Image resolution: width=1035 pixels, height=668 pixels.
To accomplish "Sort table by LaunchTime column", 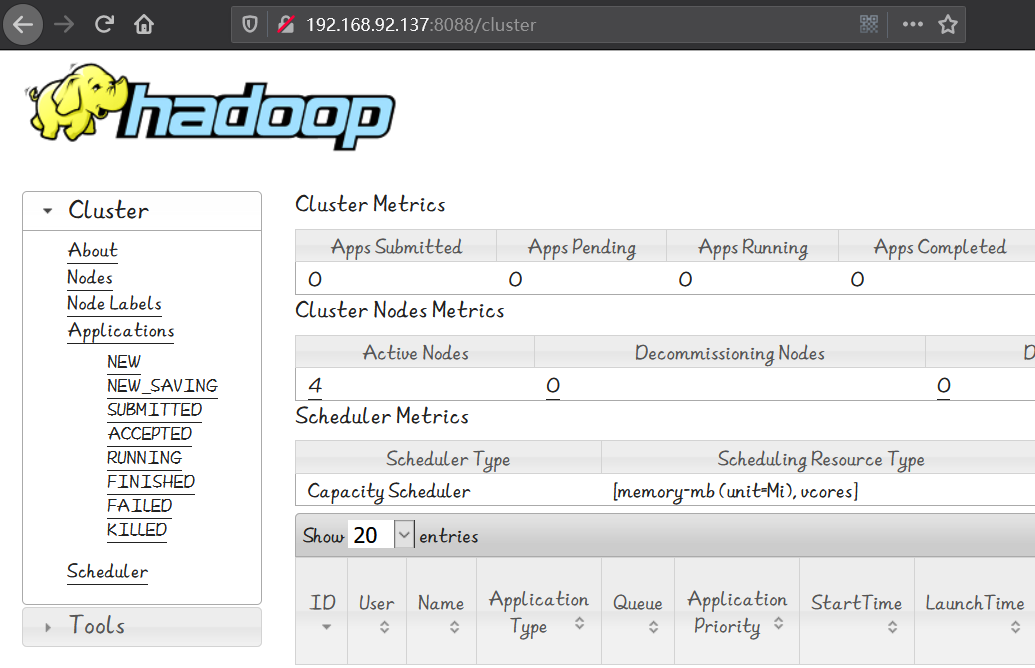I will pos(975,611).
